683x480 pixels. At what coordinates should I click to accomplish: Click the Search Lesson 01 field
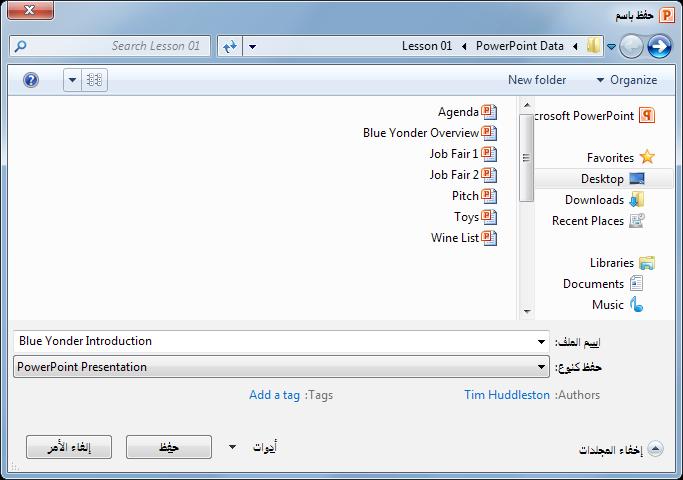[110, 46]
